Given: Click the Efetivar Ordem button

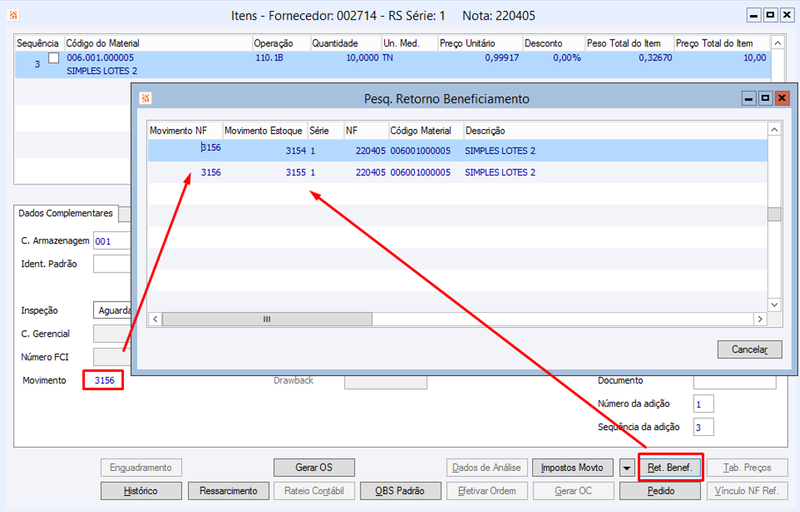Looking at the screenshot, I should pyautogui.click(x=486, y=491).
